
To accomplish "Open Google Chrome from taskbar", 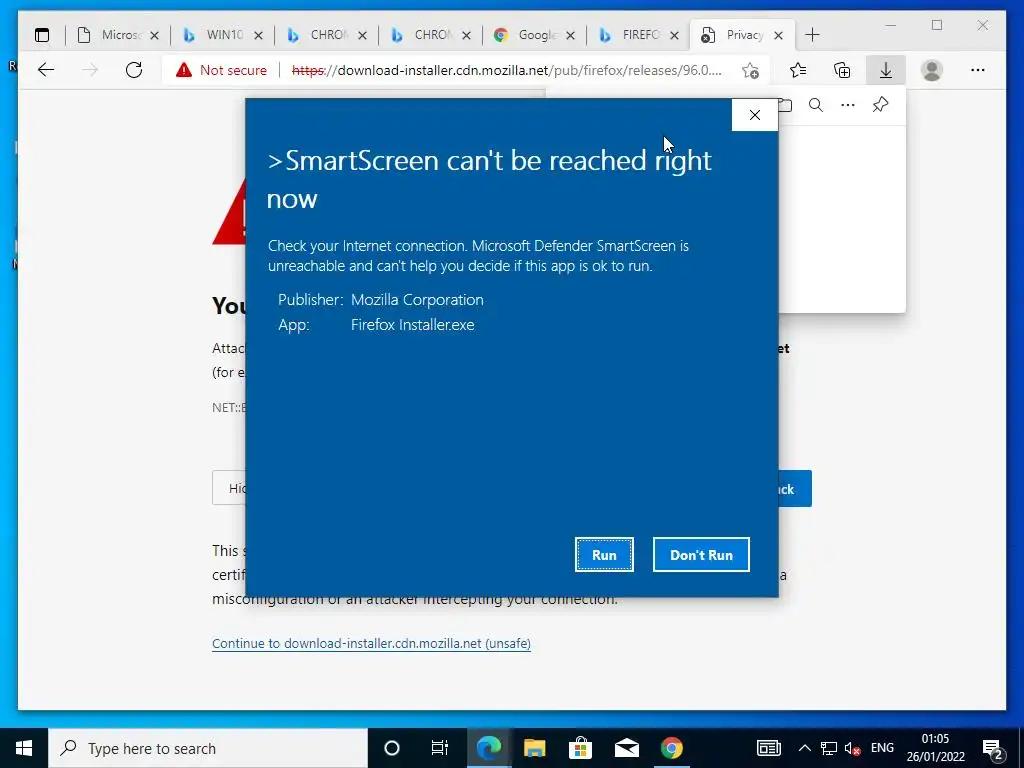I will [x=671, y=748].
